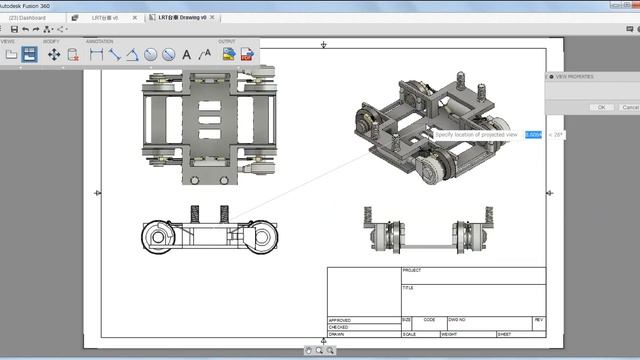Click the cube icon beside LRT design tab

pyautogui.click(x=75, y=18)
